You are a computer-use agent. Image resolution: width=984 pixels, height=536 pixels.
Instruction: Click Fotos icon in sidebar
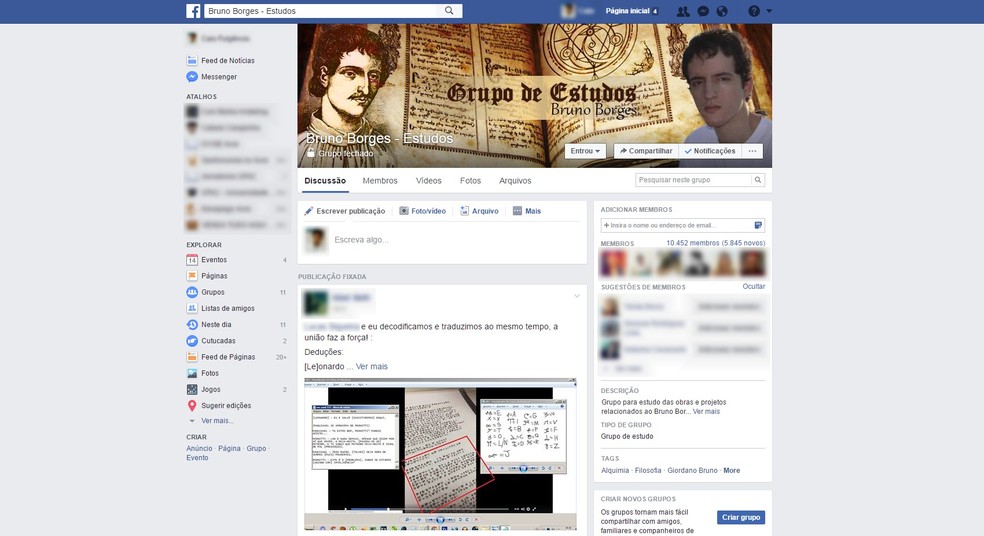[192, 373]
